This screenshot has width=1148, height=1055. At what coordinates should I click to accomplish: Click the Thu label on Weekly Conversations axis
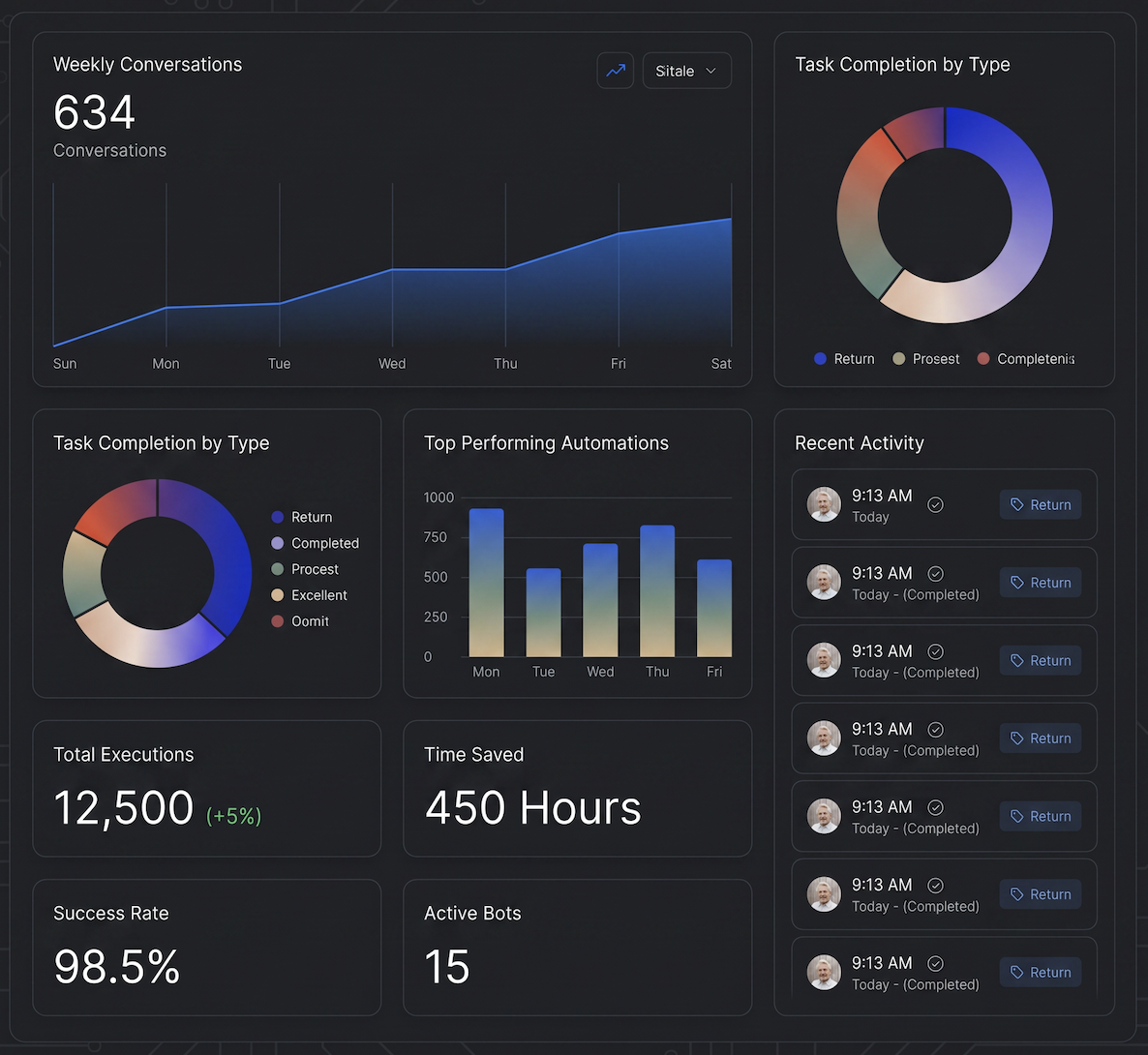point(505,363)
